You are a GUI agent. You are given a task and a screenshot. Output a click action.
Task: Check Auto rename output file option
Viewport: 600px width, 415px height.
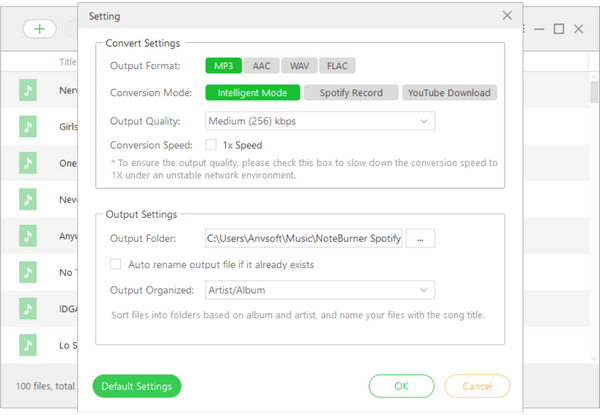click(116, 264)
